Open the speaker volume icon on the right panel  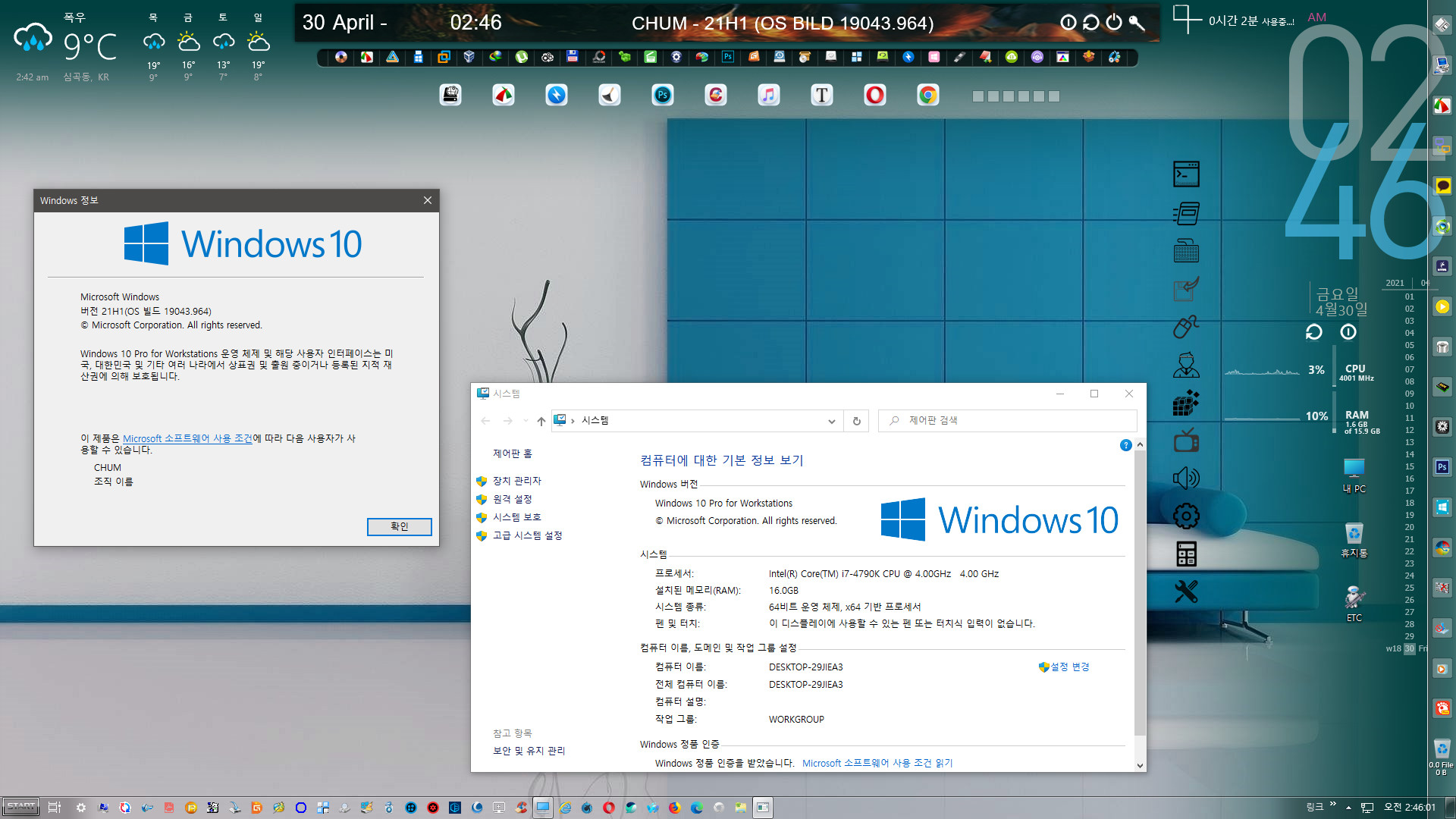1186,478
